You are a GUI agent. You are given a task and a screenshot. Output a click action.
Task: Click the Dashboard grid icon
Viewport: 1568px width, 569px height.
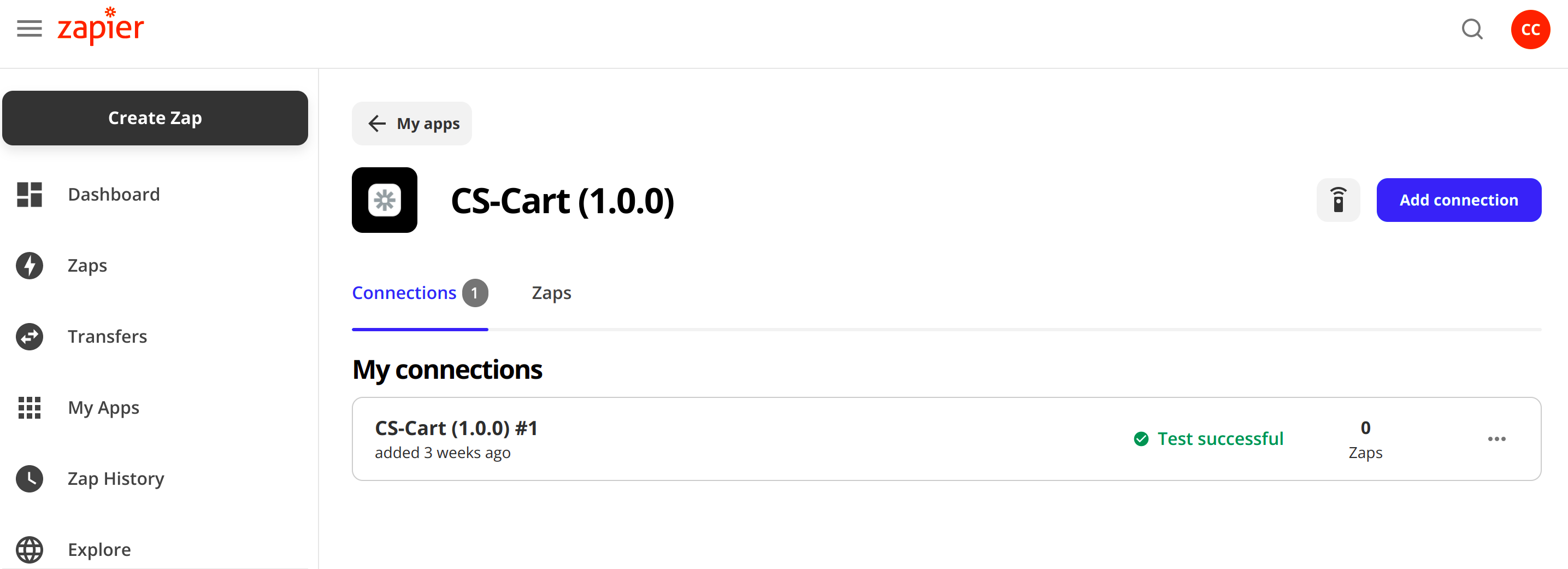tap(29, 195)
